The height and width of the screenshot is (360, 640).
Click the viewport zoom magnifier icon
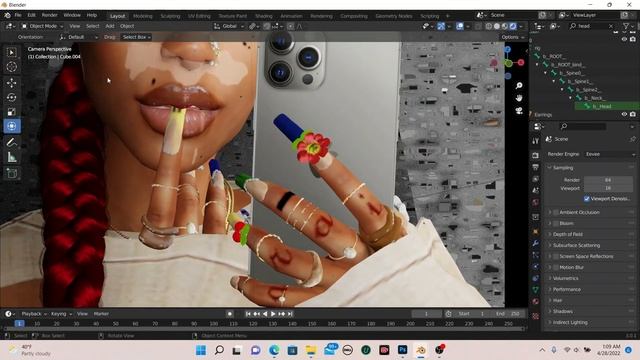[519, 86]
